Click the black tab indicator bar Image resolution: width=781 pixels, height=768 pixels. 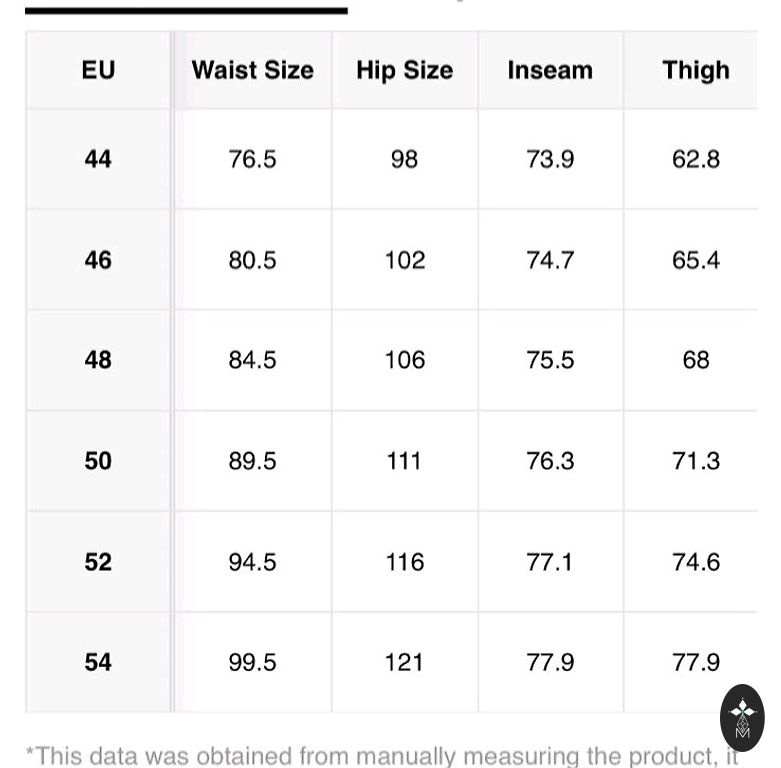[186, 10]
